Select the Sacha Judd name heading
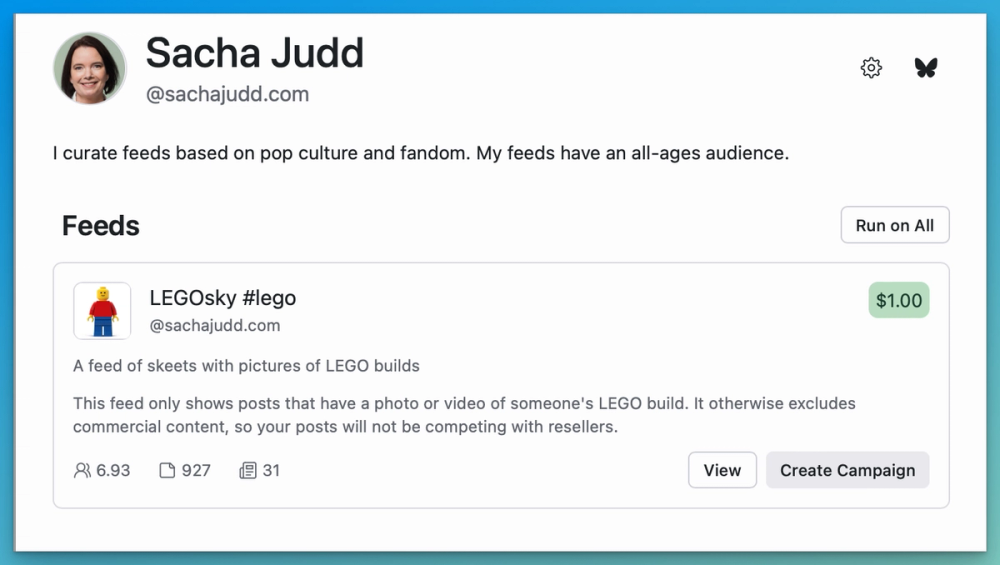The width and height of the screenshot is (1000, 565). pyautogui.click(x=254, y=53)
